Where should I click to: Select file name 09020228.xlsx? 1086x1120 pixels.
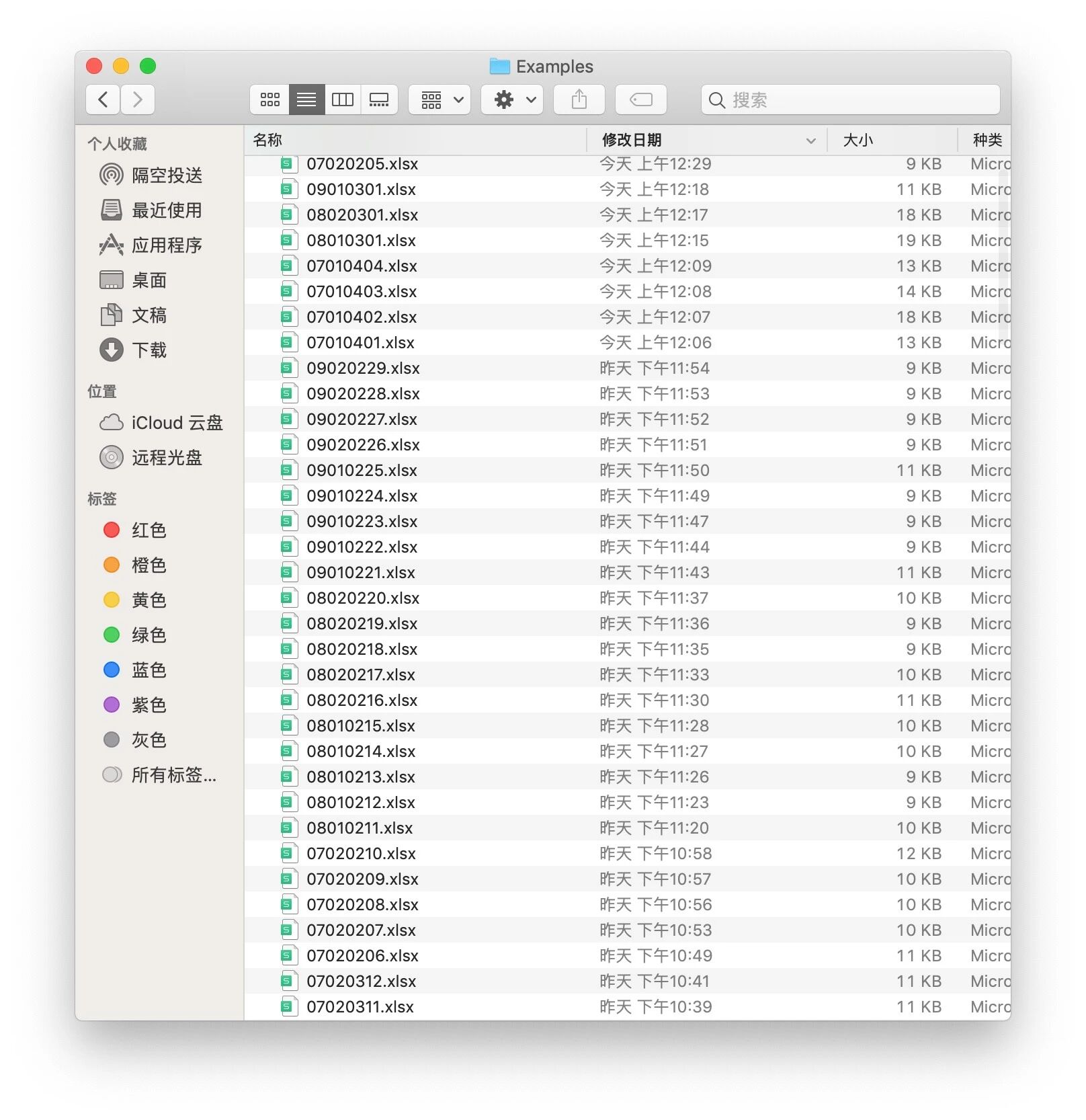363,394
